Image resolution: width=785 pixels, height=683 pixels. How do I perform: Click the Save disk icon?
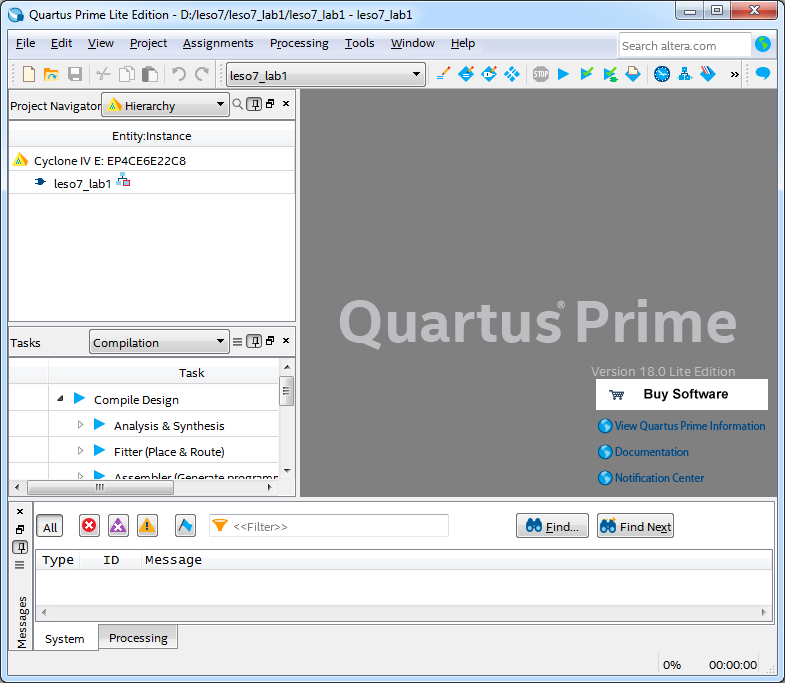(x=75, y=75)
